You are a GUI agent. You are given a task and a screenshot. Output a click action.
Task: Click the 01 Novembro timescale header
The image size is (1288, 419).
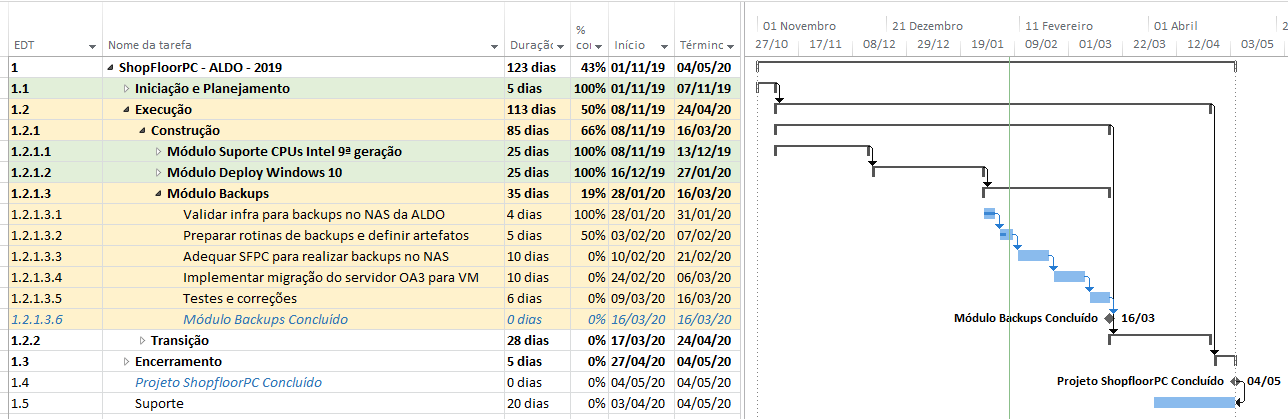pyautogui.click(x=799, y=26)
